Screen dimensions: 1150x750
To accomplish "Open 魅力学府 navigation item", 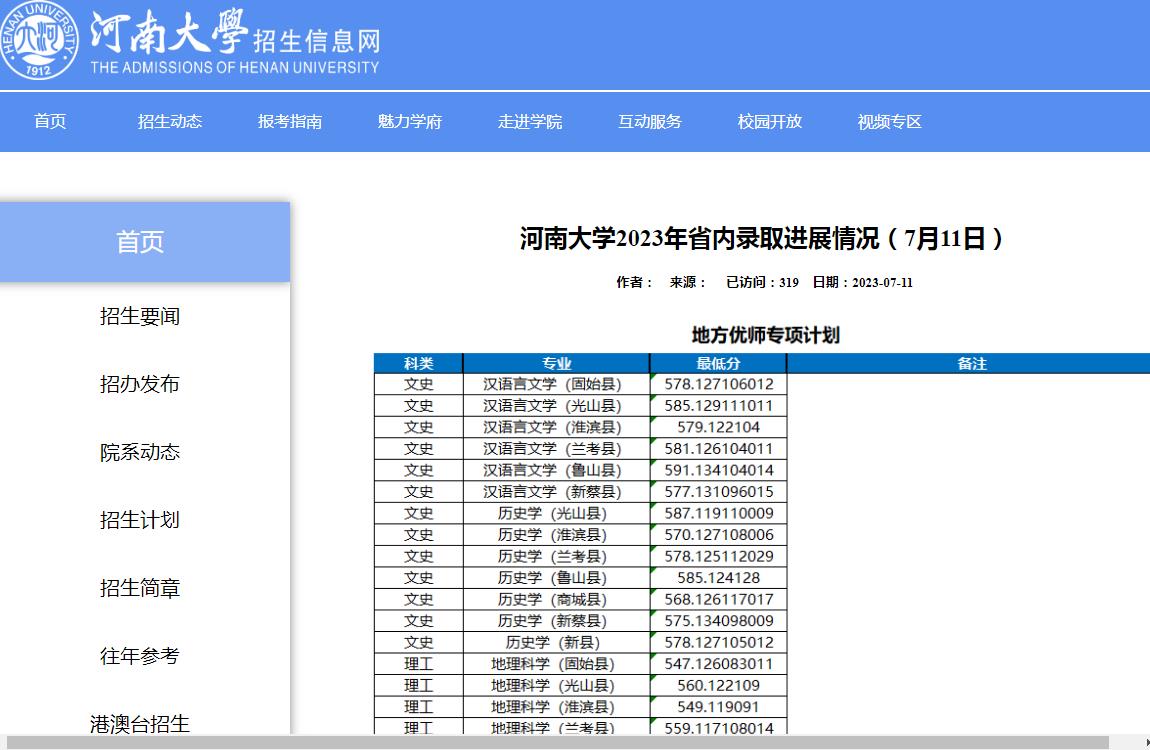I will pyautogui.click(x=409, y=122).
